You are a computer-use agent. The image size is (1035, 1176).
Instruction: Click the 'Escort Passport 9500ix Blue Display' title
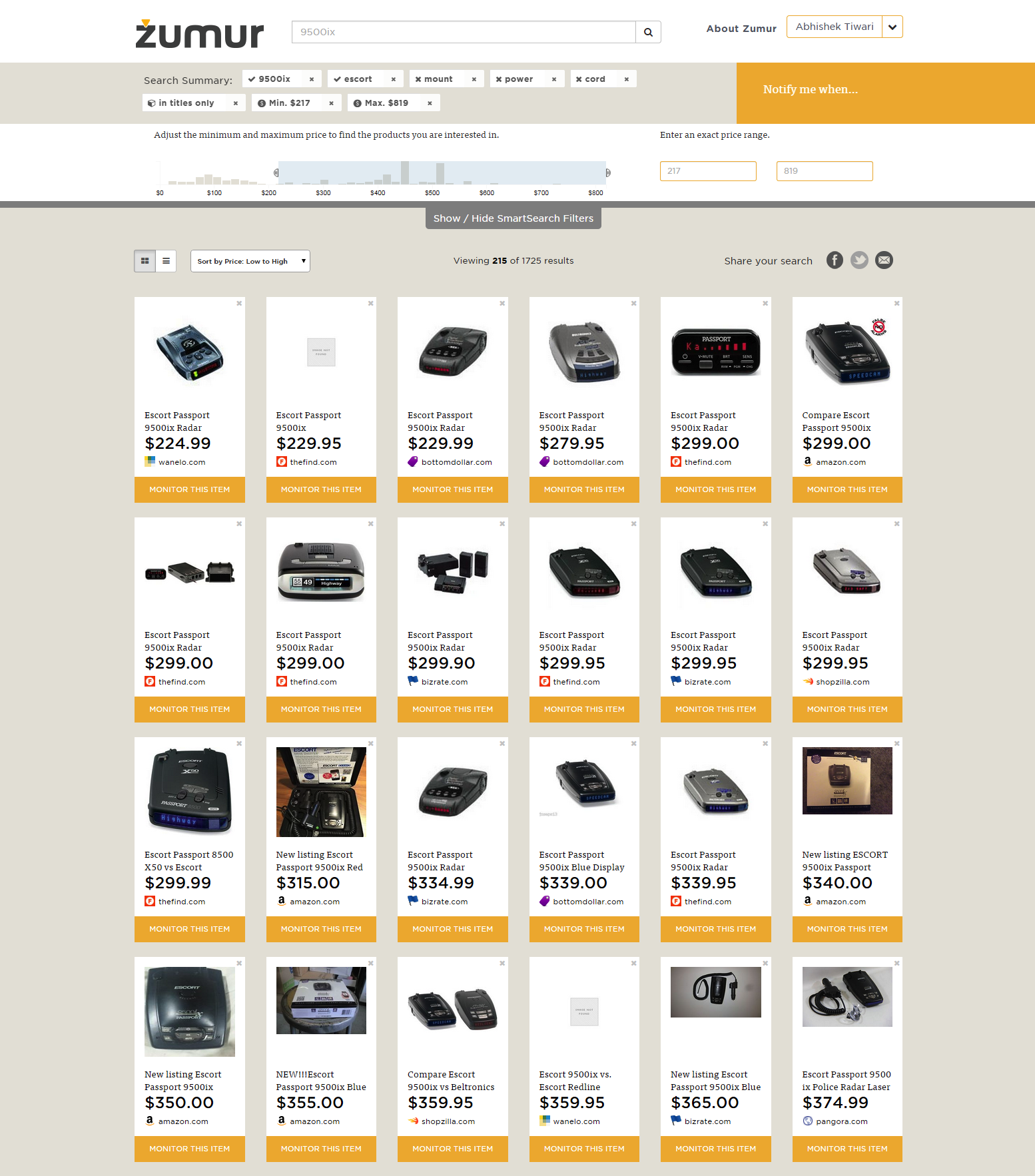point(582,861)
